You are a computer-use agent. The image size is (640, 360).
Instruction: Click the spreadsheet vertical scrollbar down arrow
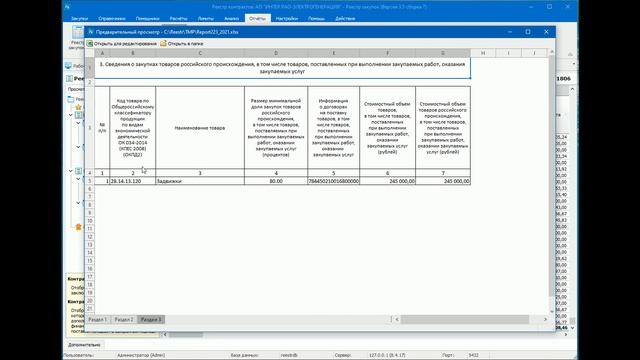[552, 311]
